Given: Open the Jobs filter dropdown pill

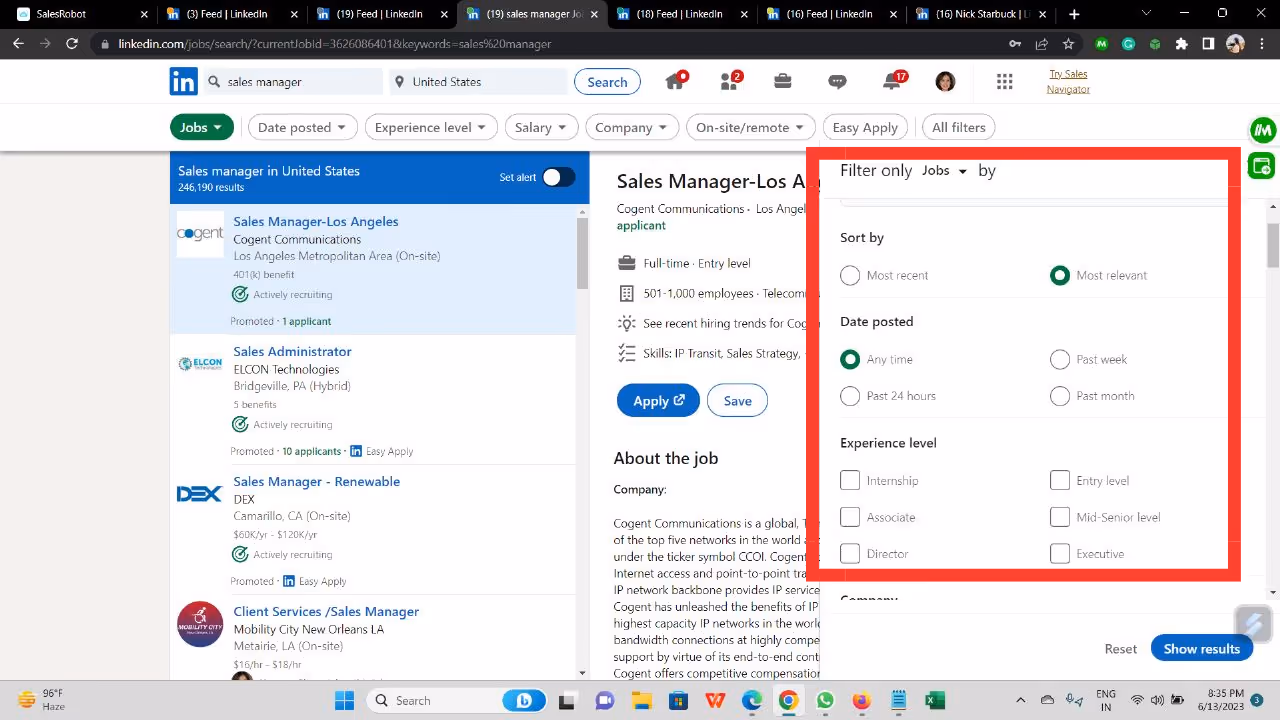Looking at the screenshot, I should pyautogui.click(x=202, y=127).
